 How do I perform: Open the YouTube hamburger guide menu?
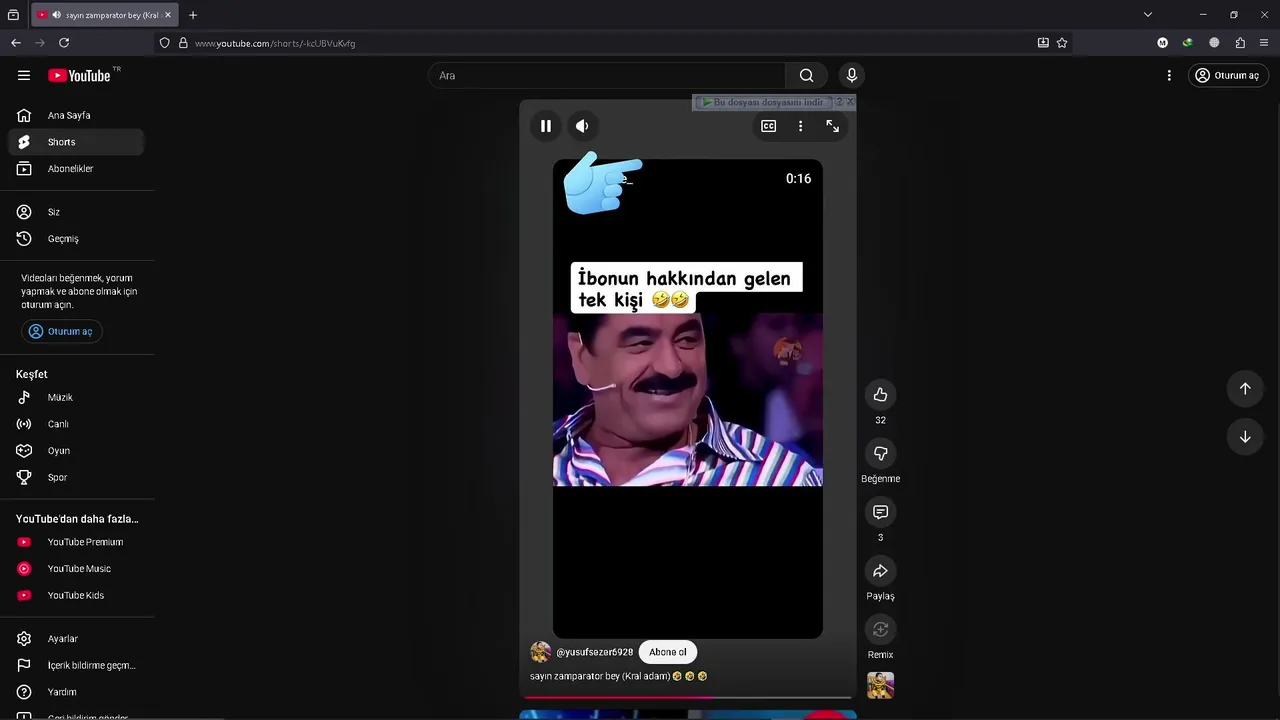(x=24, y=75)
